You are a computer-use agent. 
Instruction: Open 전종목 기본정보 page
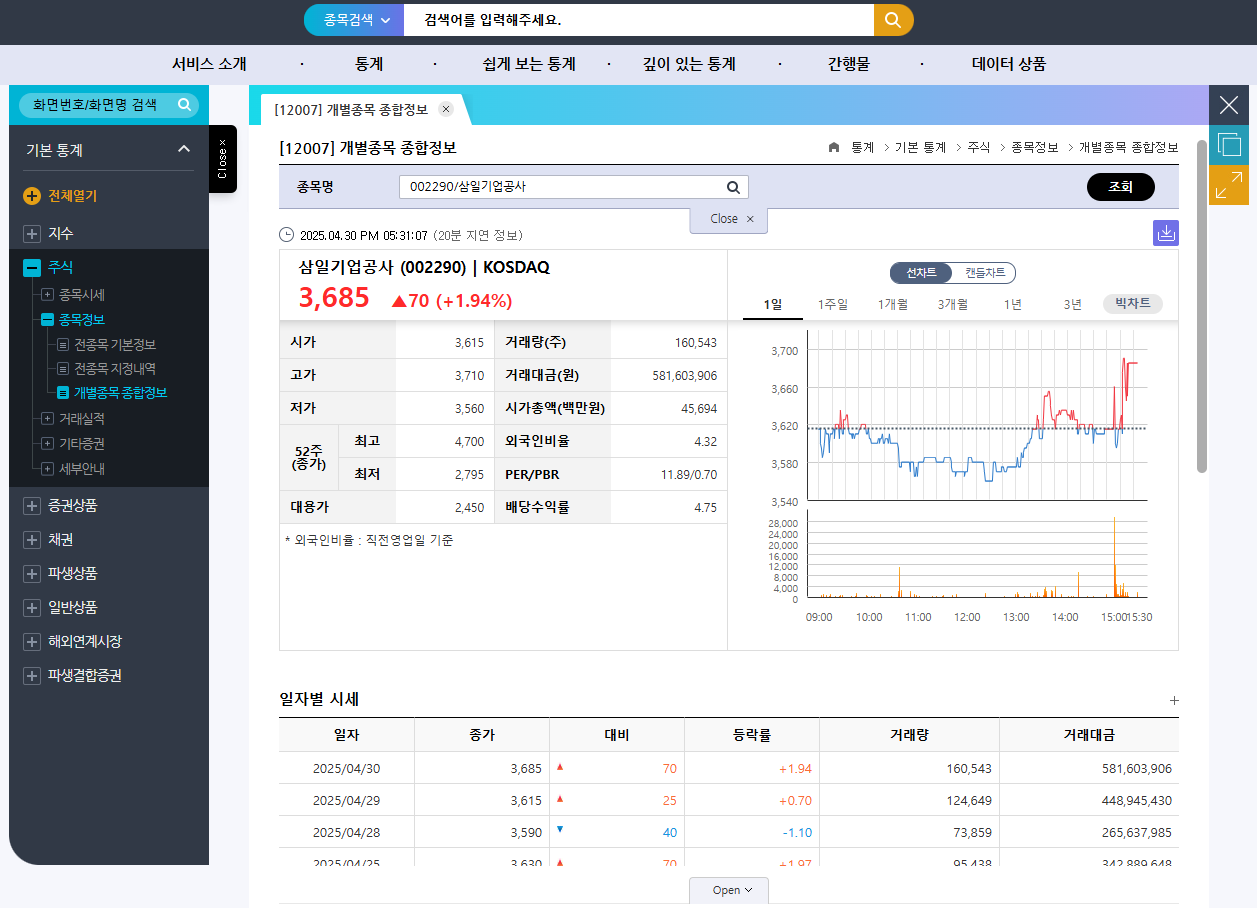click(x=114, y=345)
